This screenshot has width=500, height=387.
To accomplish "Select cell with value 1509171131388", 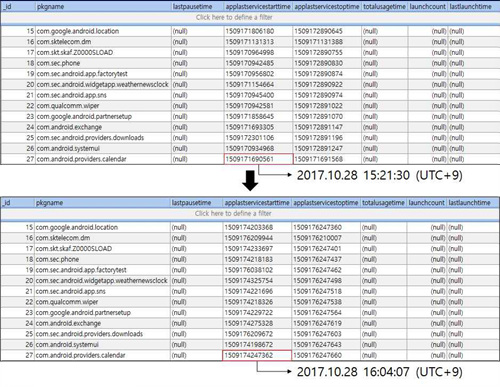I will [327, 42].
